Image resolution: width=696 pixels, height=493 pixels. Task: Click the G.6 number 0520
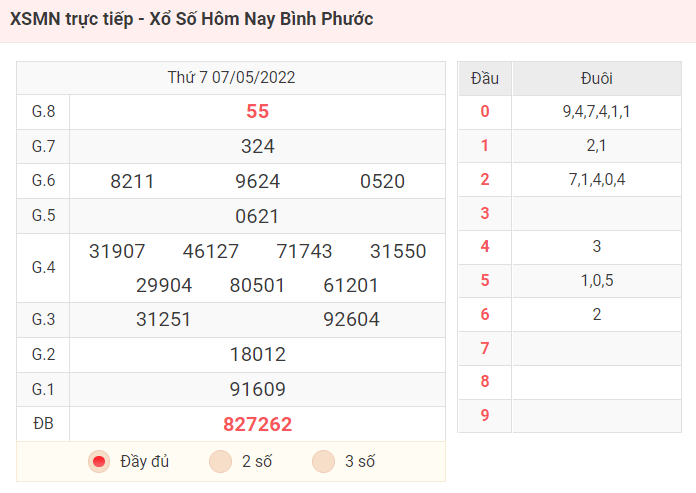383,181
